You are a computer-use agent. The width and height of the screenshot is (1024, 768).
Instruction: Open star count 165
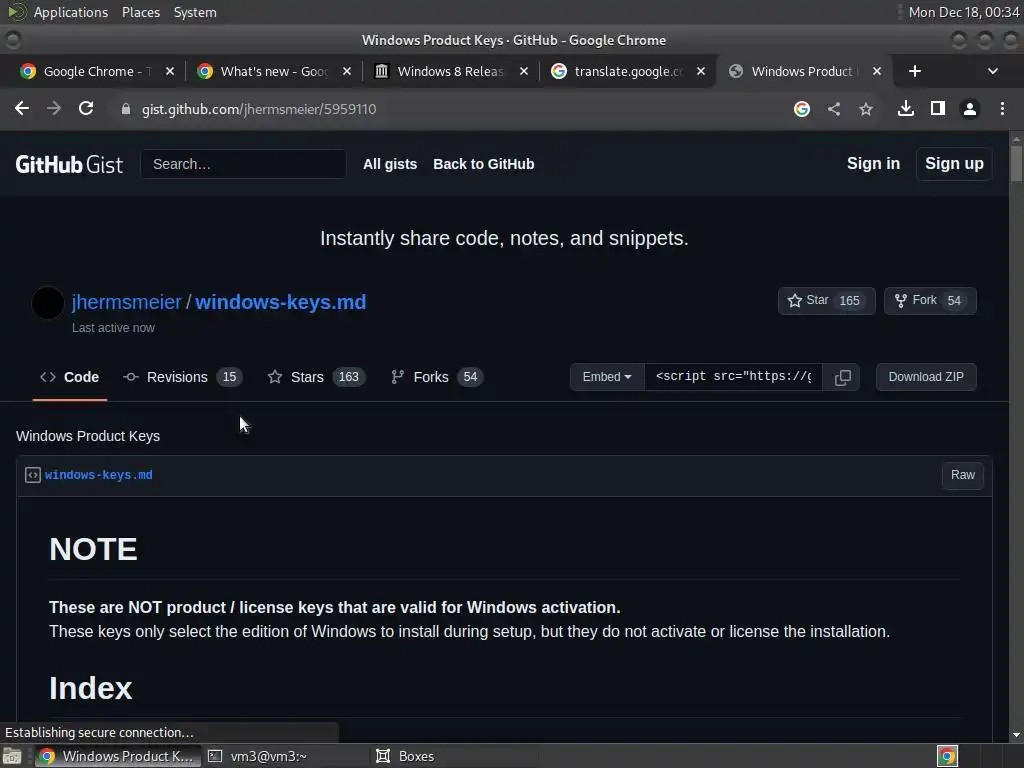click(x=849, y=300)
